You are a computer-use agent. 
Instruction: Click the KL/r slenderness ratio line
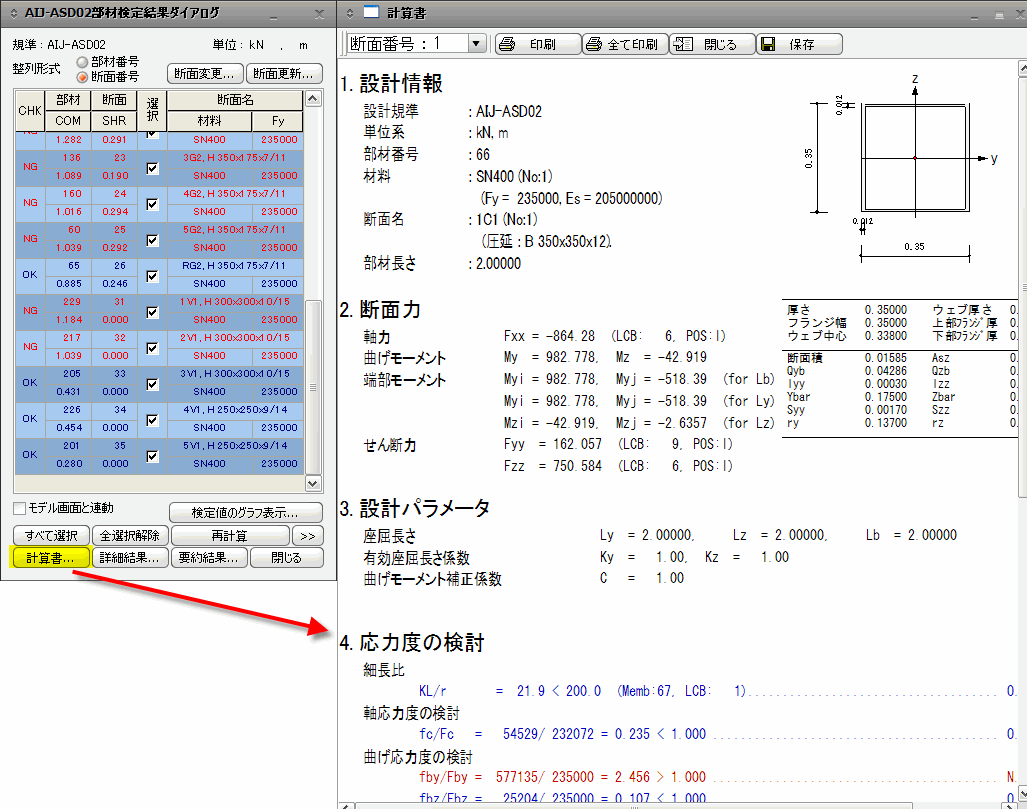(717, 691)
